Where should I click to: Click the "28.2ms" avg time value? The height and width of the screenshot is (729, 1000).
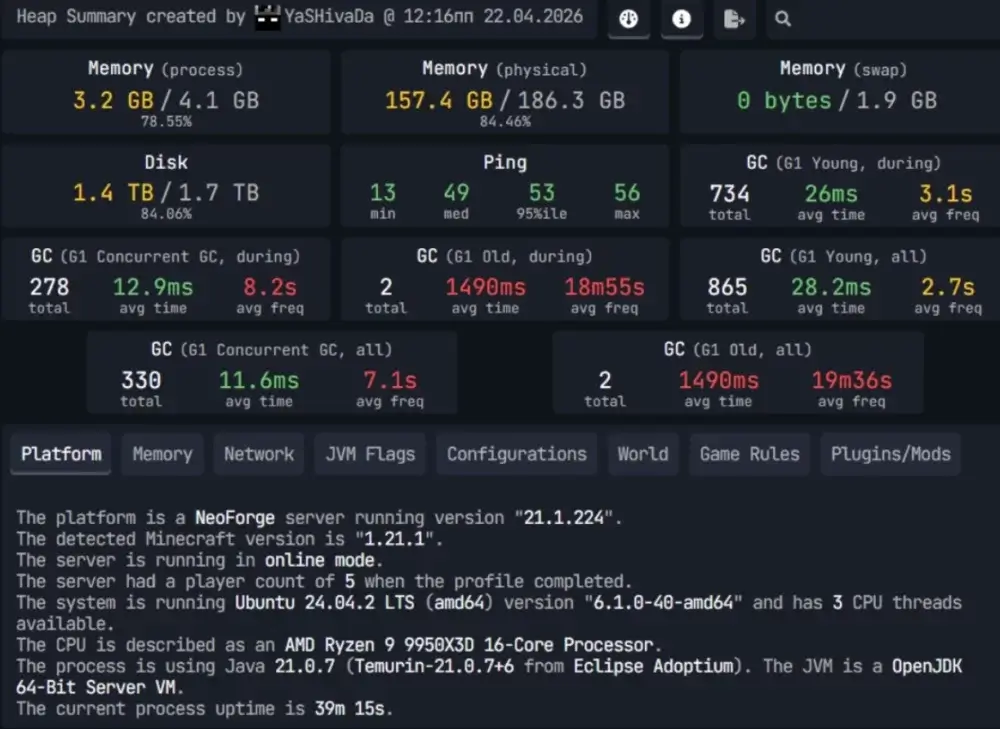point(831,287)
